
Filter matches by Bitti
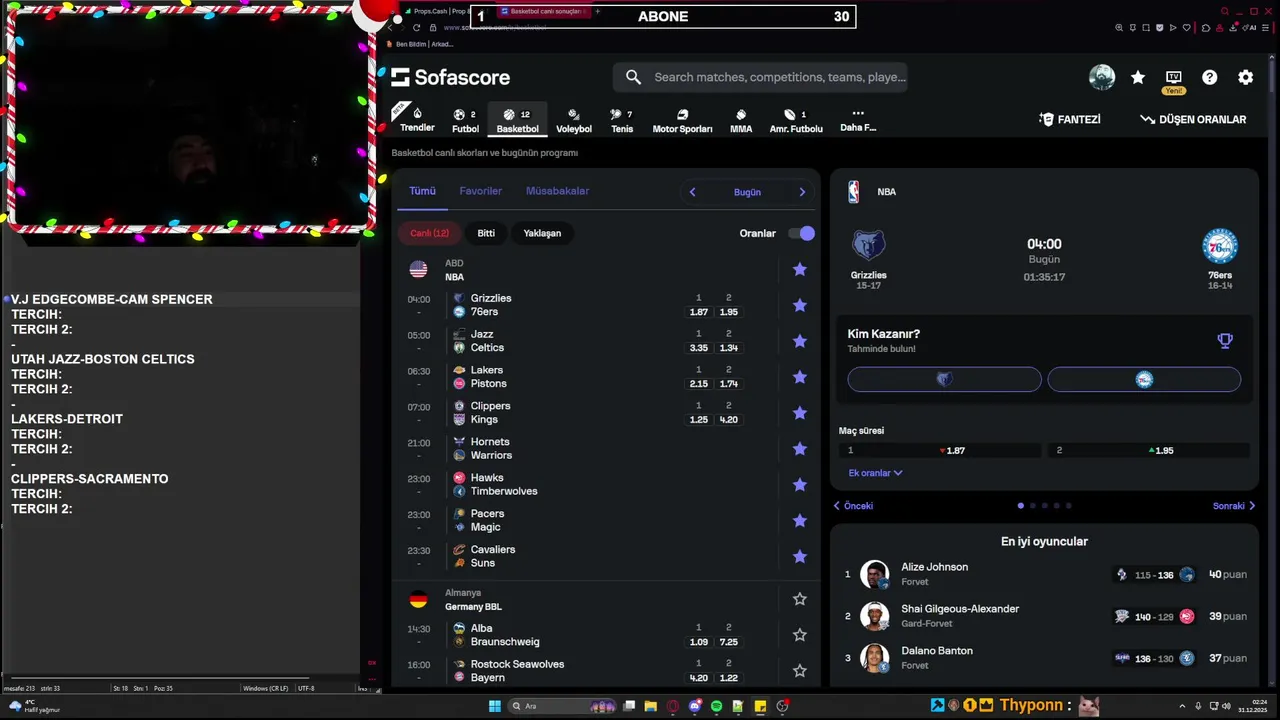(x=486, y=233)
